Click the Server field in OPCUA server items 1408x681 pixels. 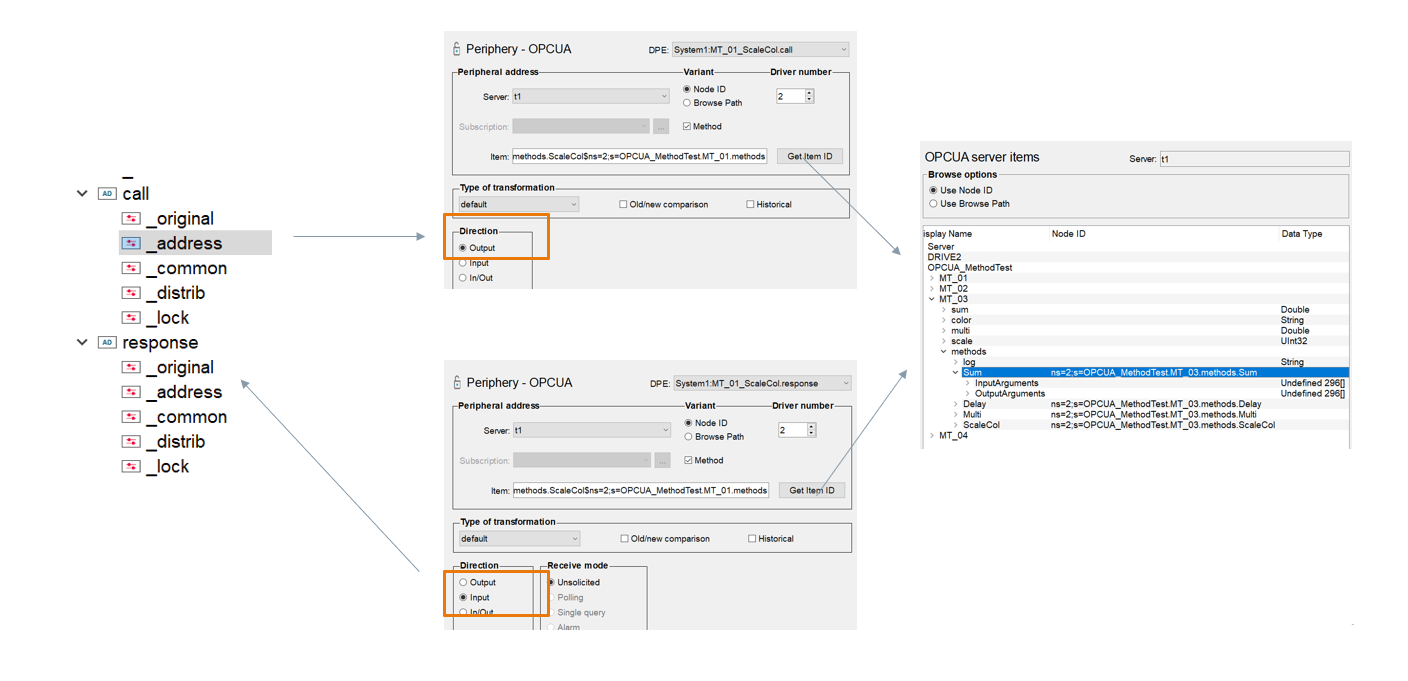coord(1253,159)
